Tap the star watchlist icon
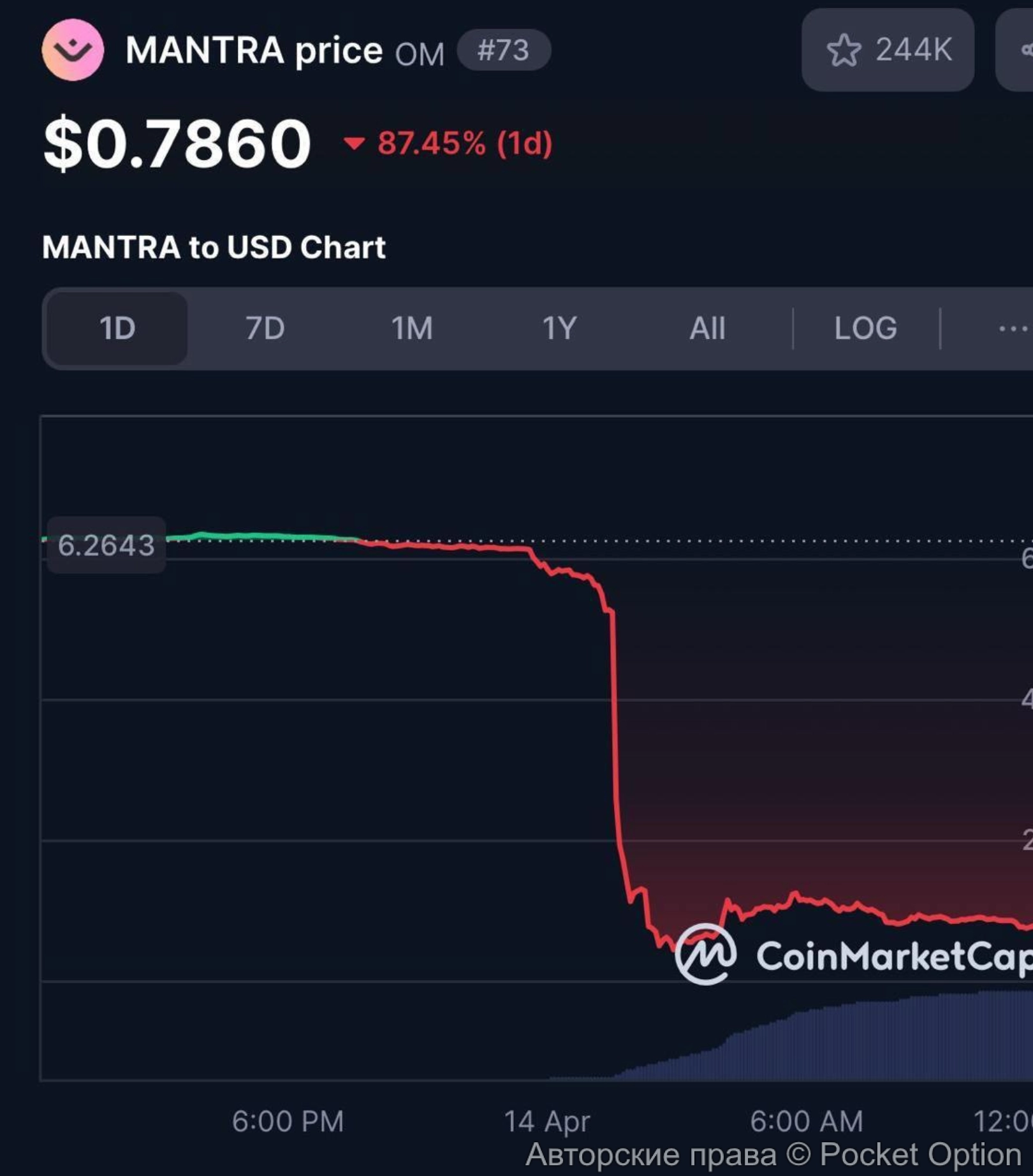Screen dimensions: 1033x1176 pyautogui.click(x=844, y=50)
